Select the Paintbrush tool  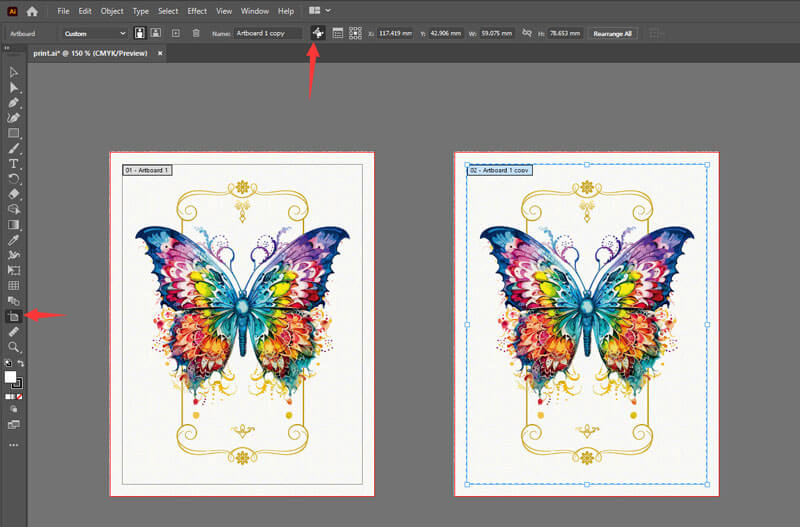tap(14, 148)
